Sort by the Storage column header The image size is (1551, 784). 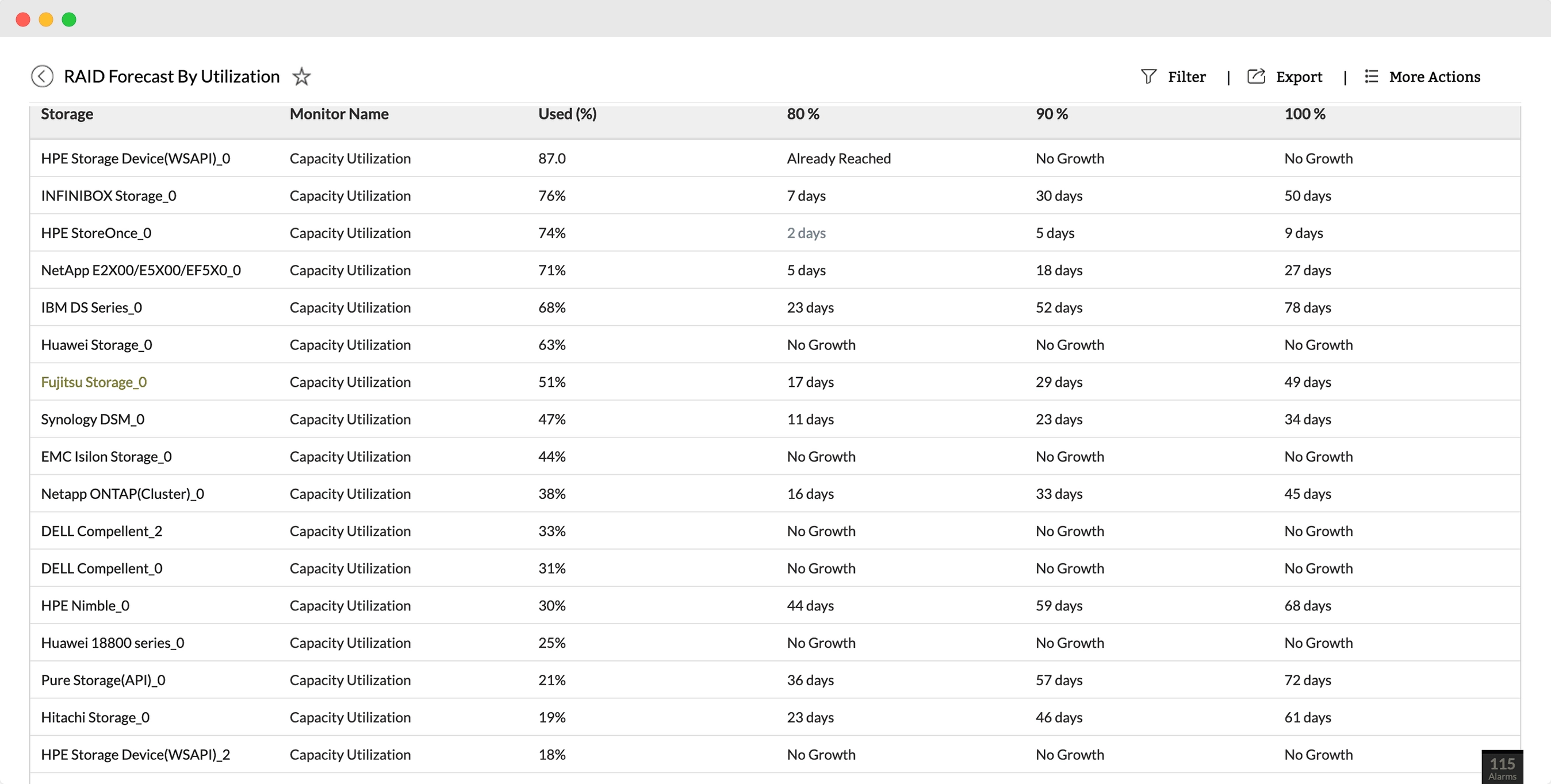(67, 114)
